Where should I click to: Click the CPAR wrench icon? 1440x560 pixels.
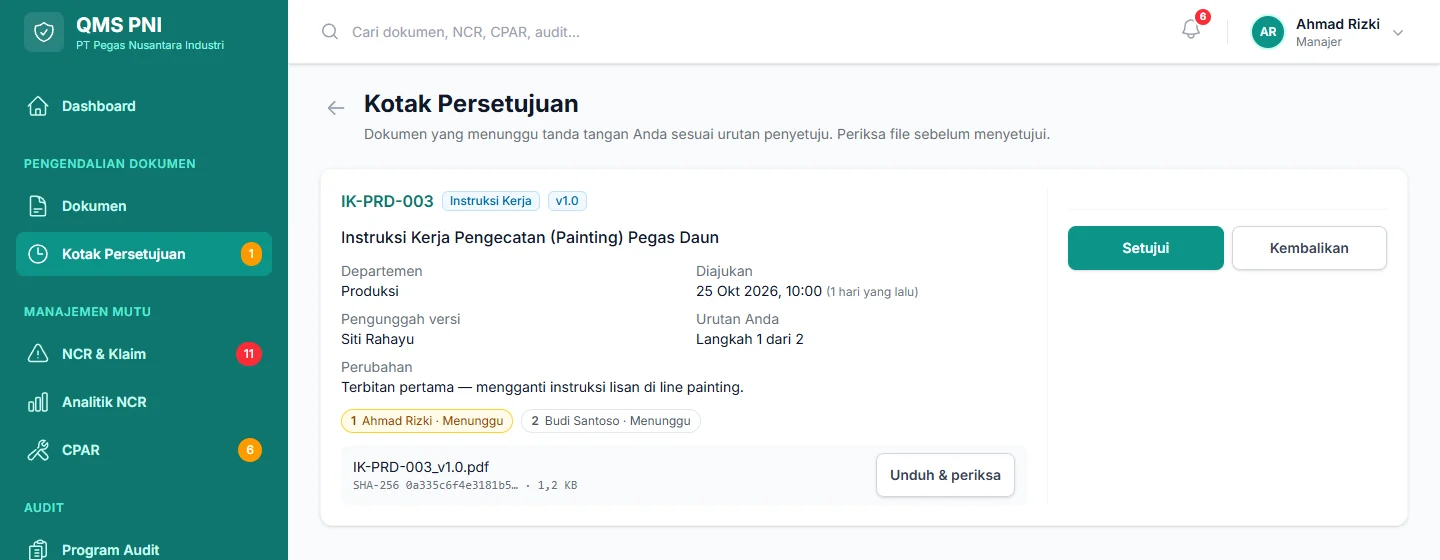(x=38, y=450)
